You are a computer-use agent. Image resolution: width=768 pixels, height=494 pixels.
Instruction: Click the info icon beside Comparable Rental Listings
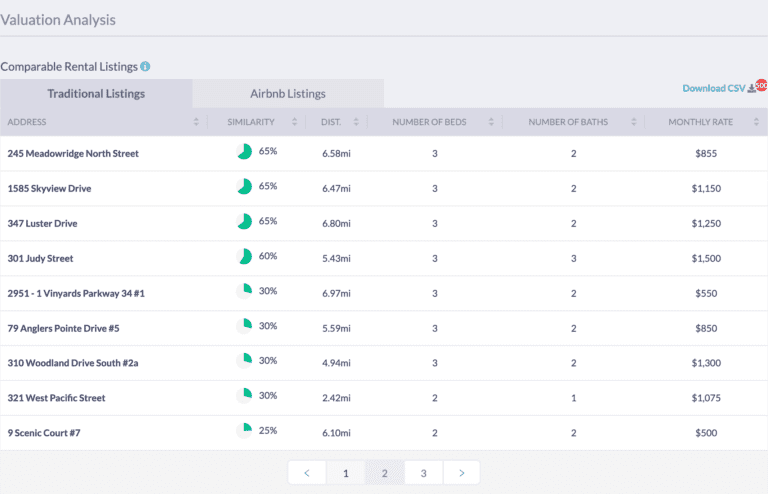tap(145, 67)
